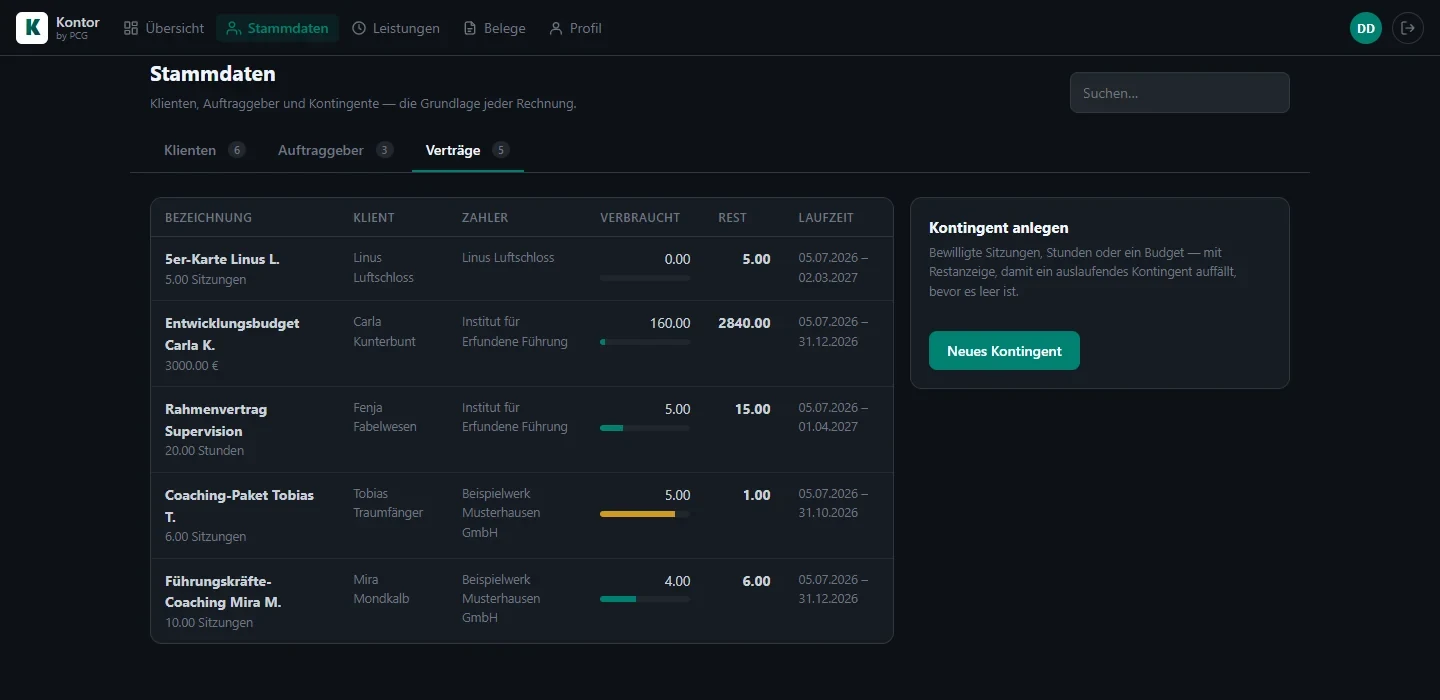Select the Entwicklungsbudget Carla K. row
Image resolution: width=1440 pixels, height=700 pixels.
[x=522, y=344]
